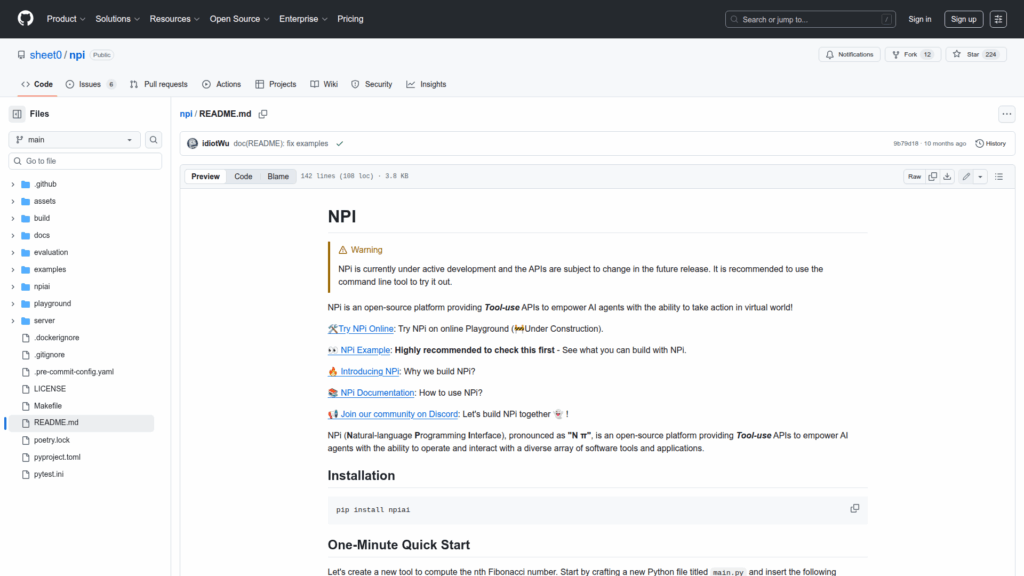The image size is (1024, 576).
Task: Go to the Pricing page
Action: coord(350,19)
